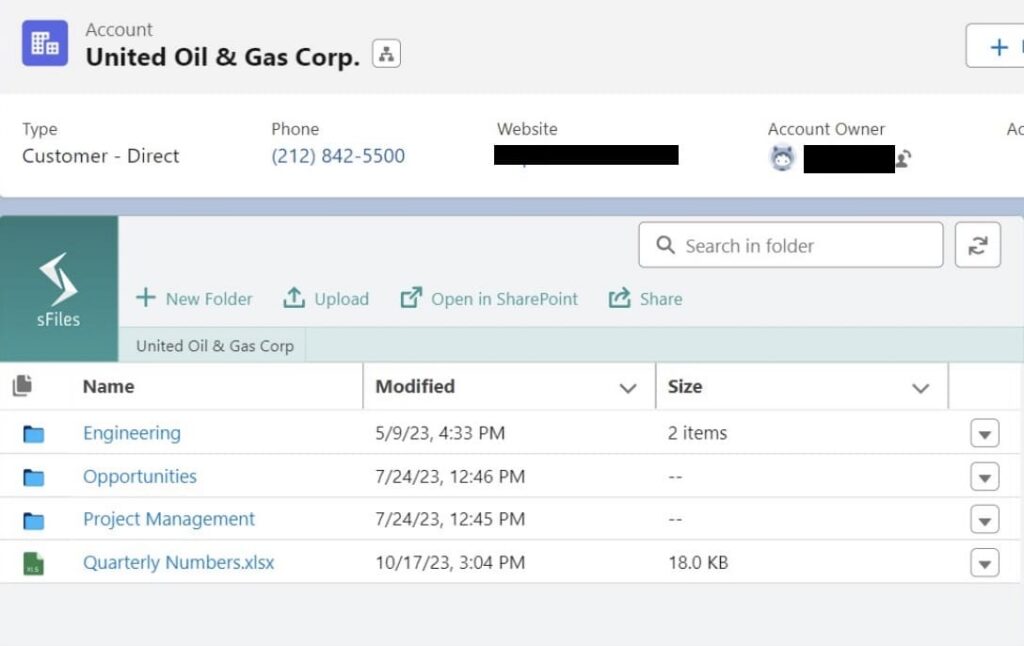
Task: Open the Opportunities folder link
Action: [x=140, y=477]
